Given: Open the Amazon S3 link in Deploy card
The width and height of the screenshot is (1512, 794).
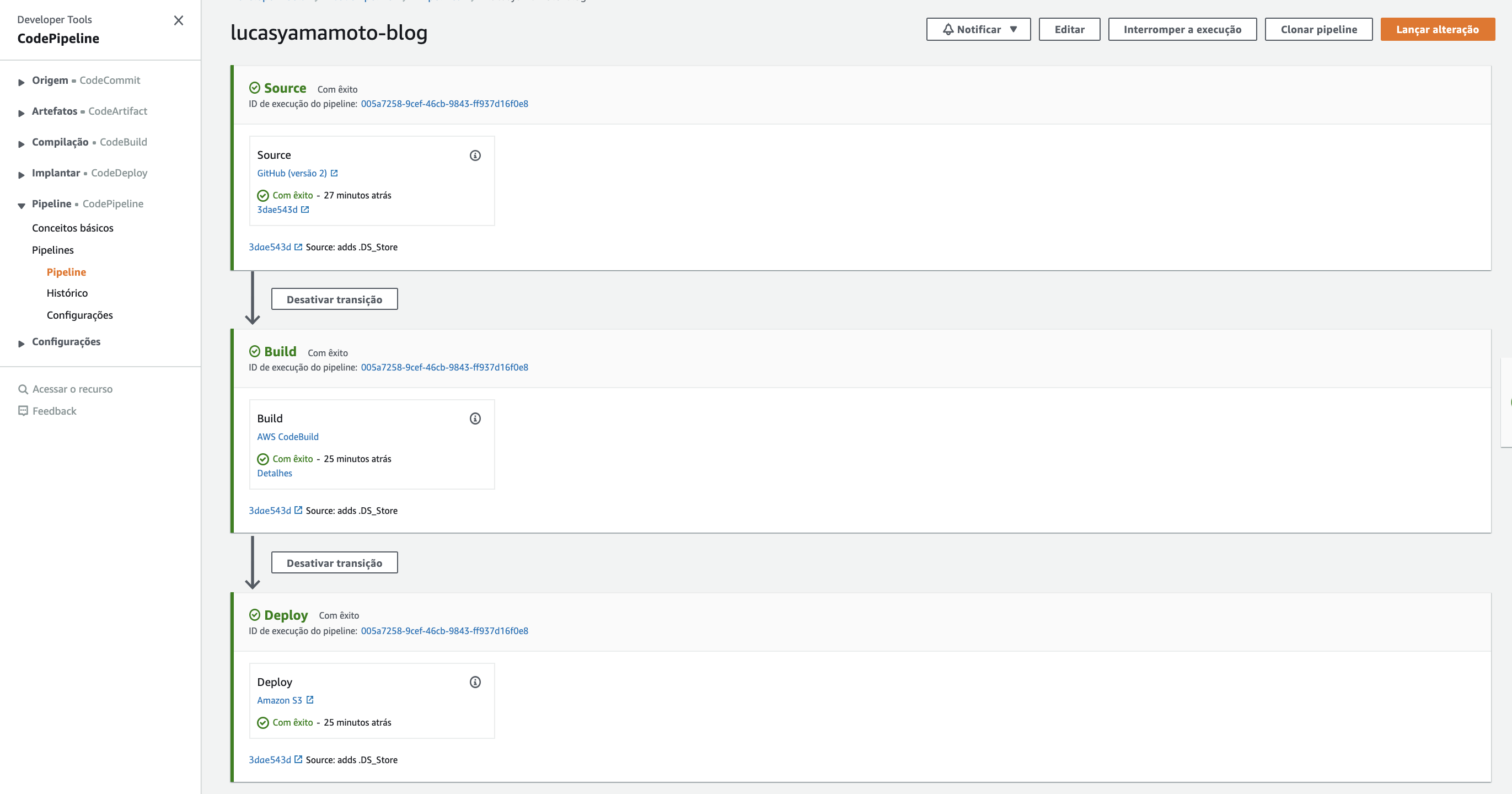Looking at the screenshot, I should tap(280, 700).
